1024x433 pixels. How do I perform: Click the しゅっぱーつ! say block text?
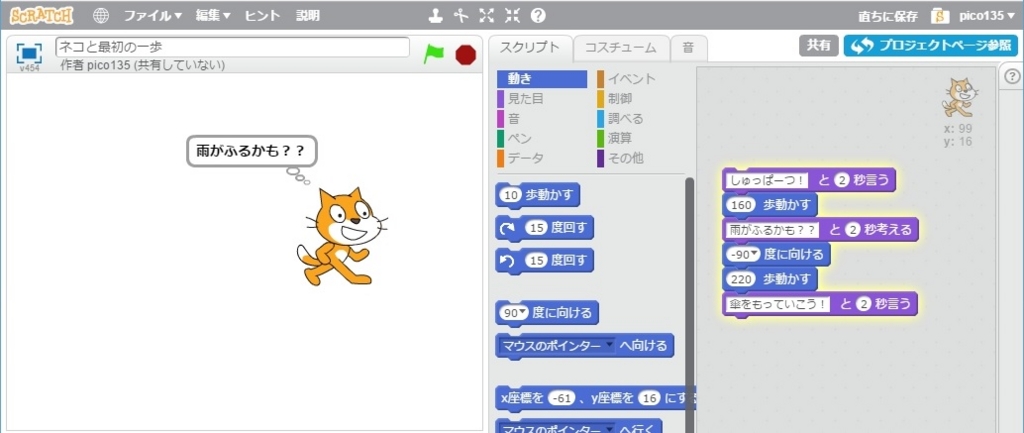tap(767, 180)
